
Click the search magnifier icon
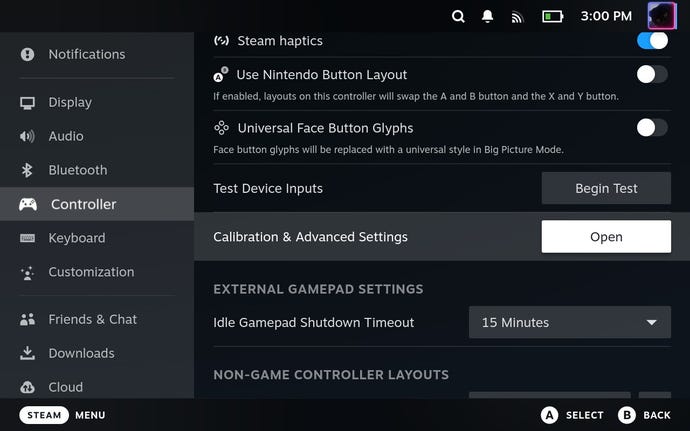click(458, 16)
